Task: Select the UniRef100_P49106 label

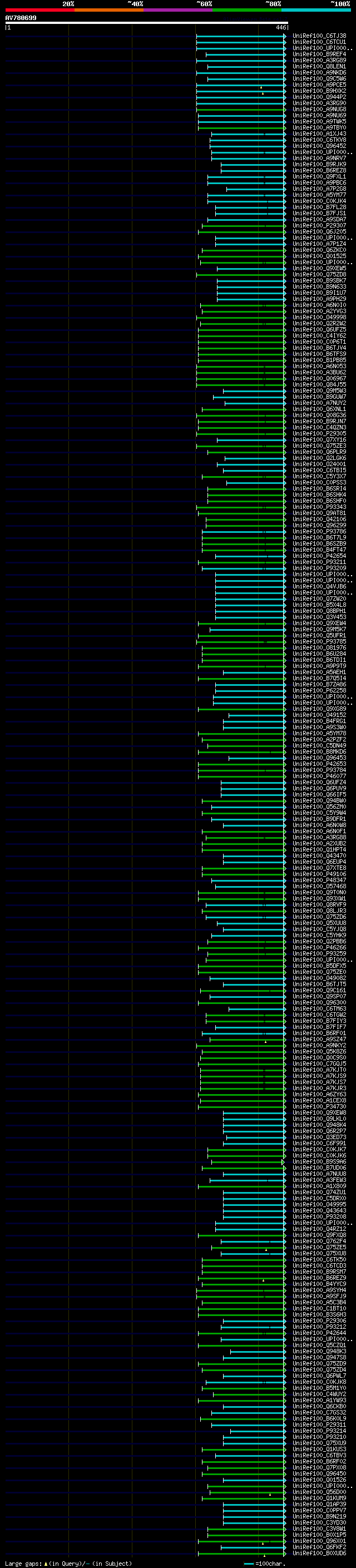Action: [x=319, y=874]
